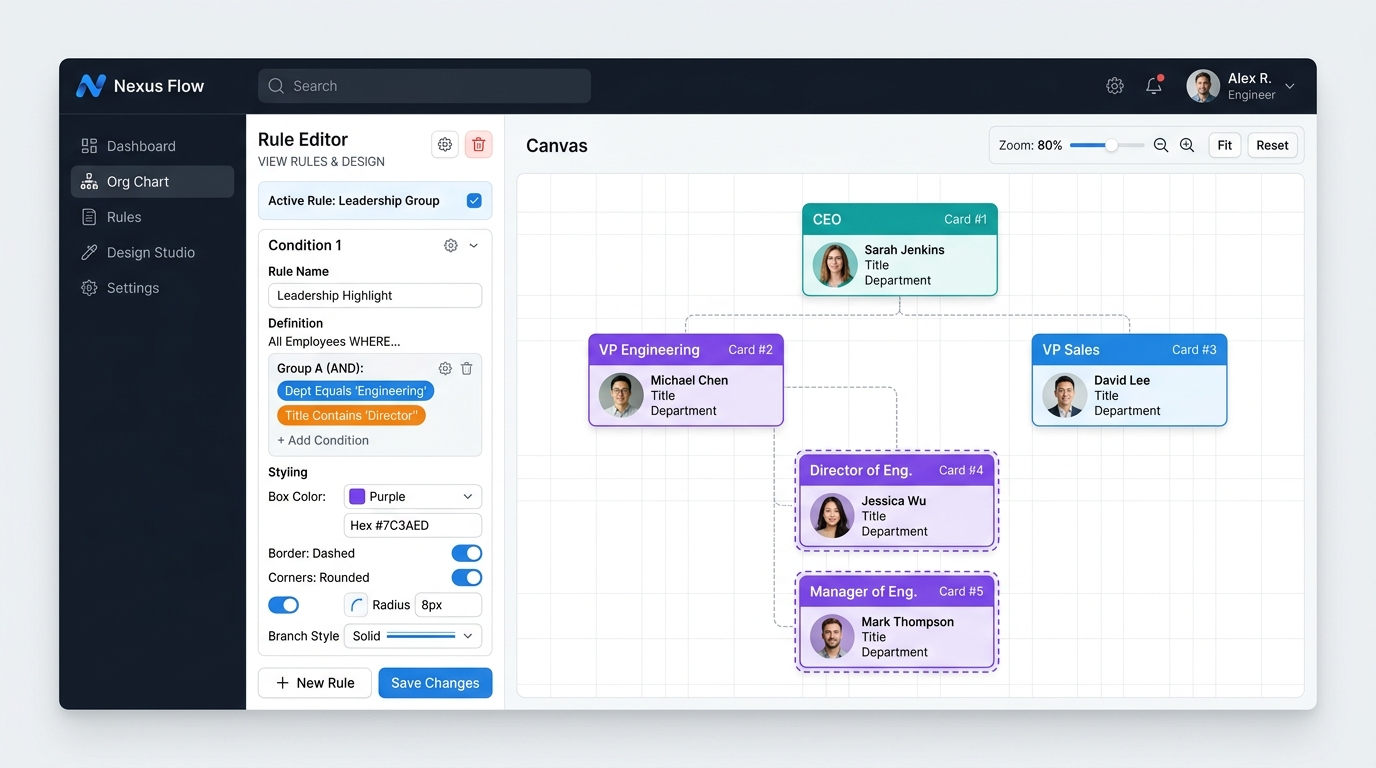Click Save Changes button
The height and width of the screenshot is (768, 1376).
pos(435,683)
